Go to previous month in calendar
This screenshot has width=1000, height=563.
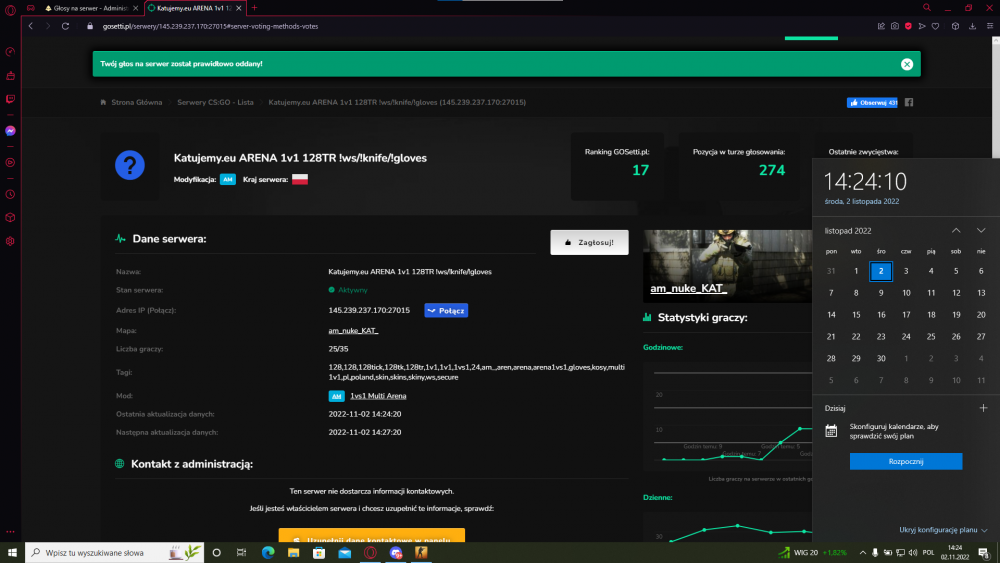pyautogui.click(x=956, y=231)
